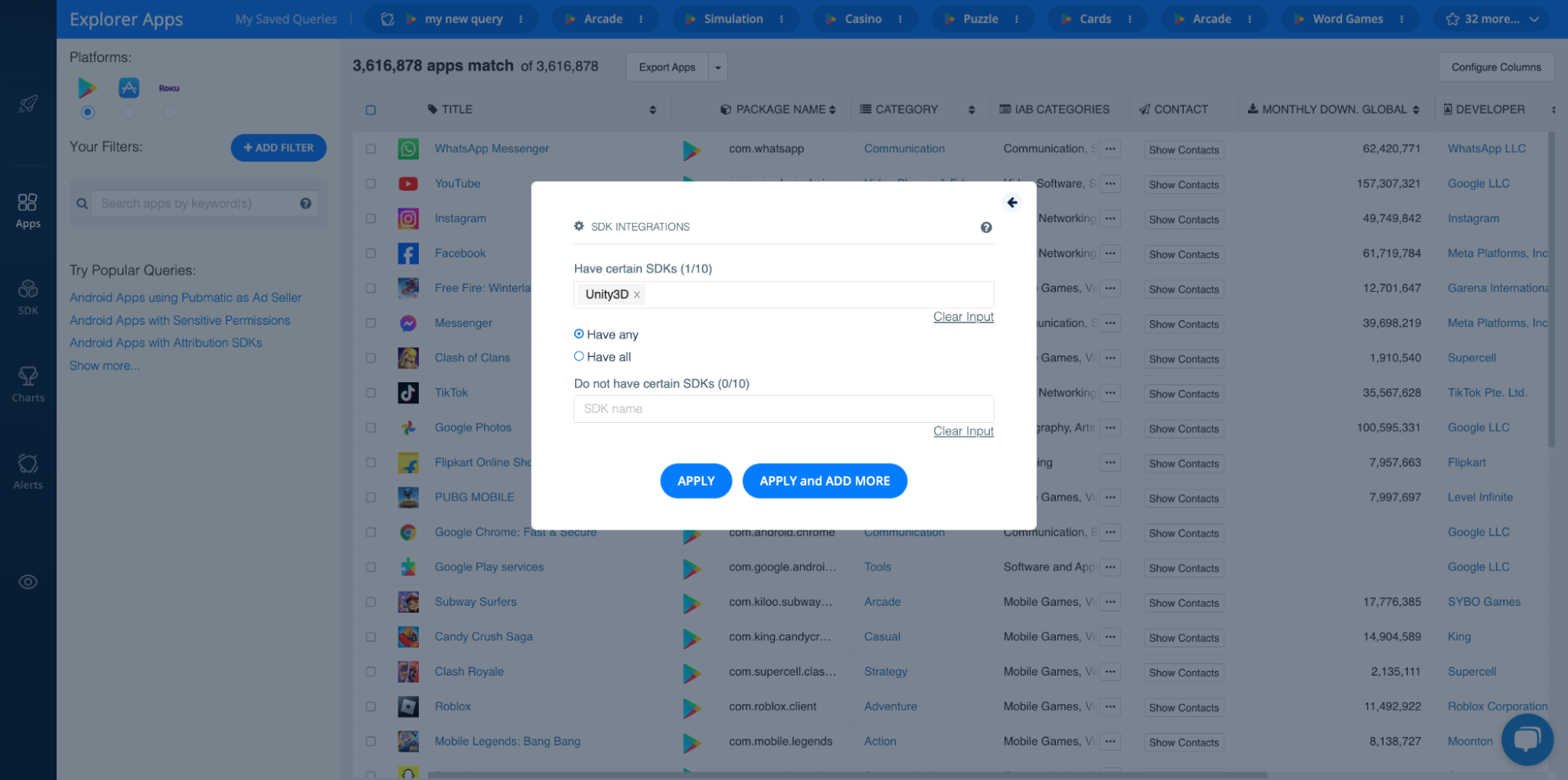Click the Google Play platform icon
The width and height of the screenshot is (1568, 780).
[x=88, y=88]
